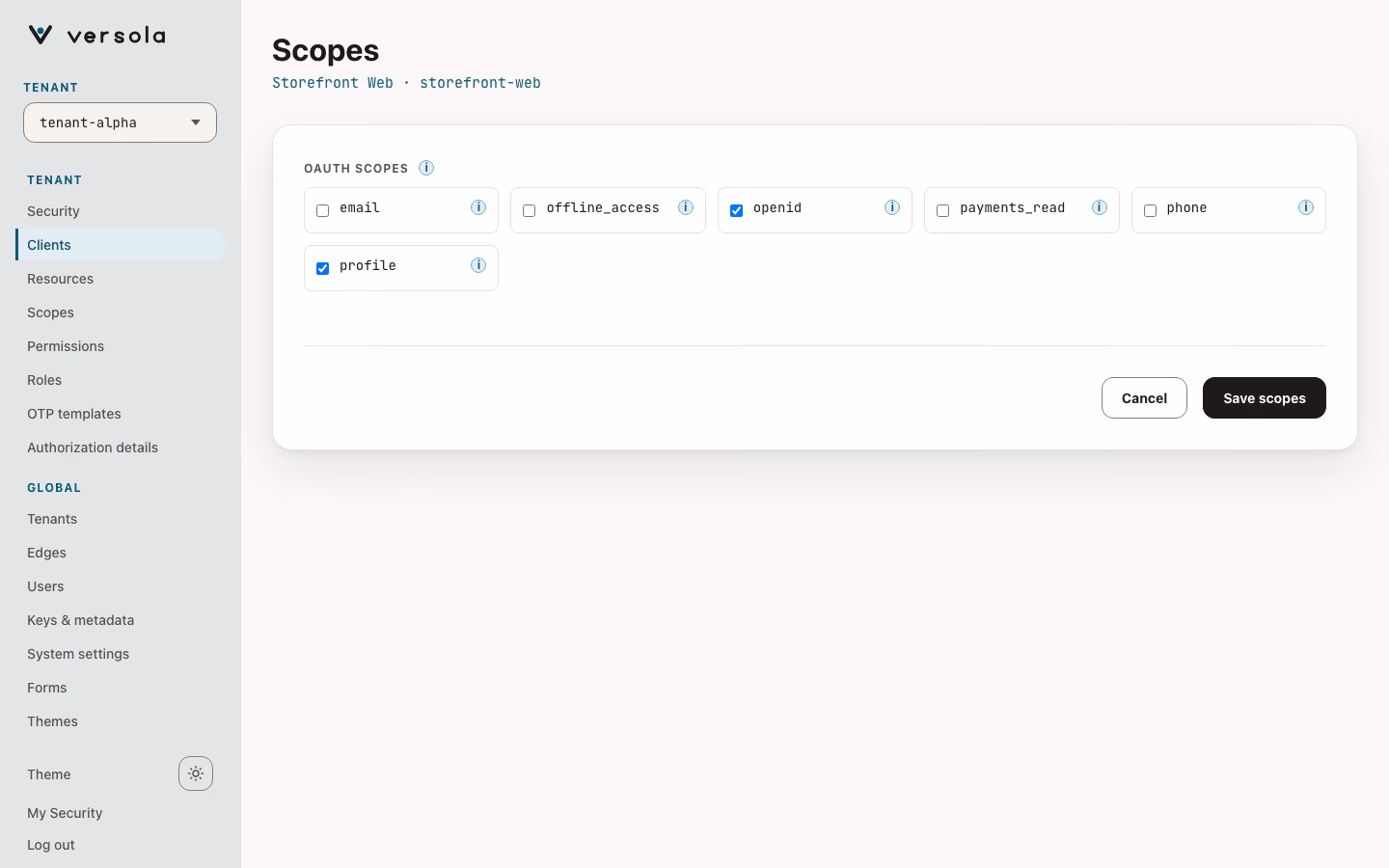Click Save scopes button
Viewport: 1389px width, 868px height.
1265,397
